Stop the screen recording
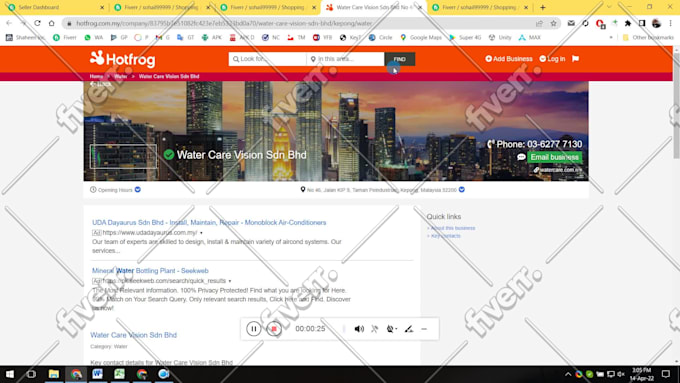The image size is (680, 383). [x=274, y=329]
